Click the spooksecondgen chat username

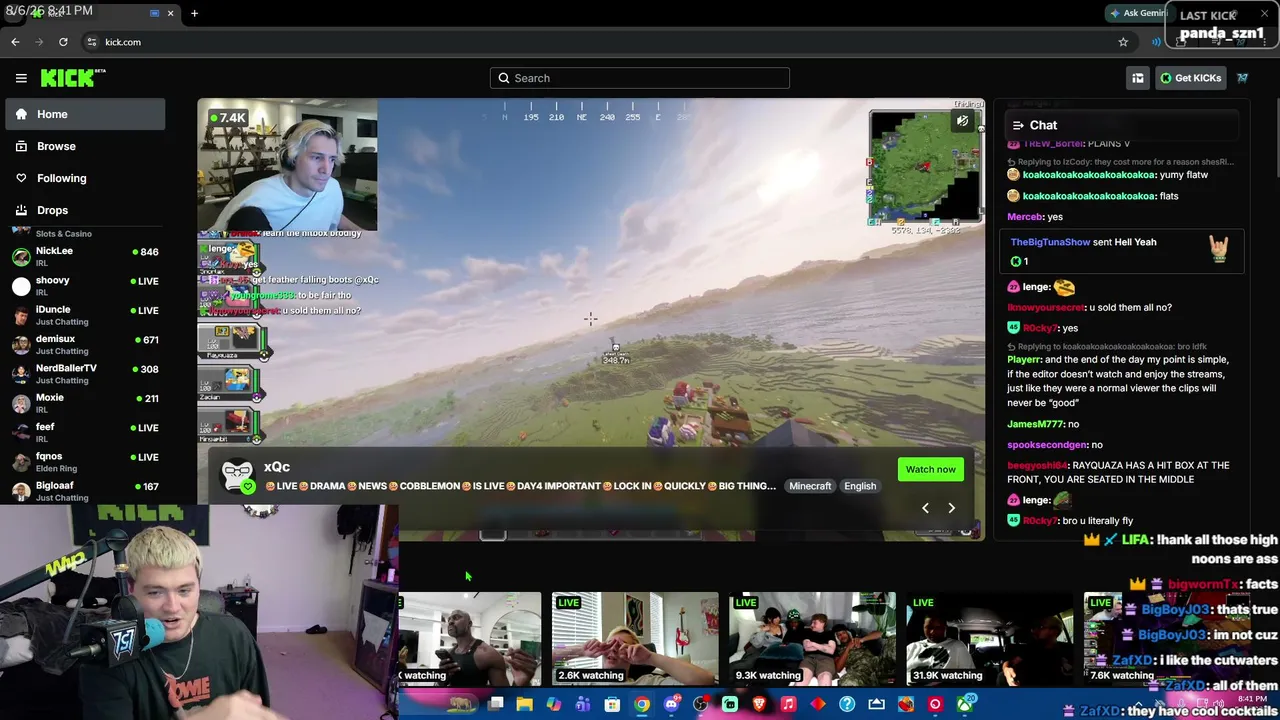pyautogui.click(x=1047, y=445)
